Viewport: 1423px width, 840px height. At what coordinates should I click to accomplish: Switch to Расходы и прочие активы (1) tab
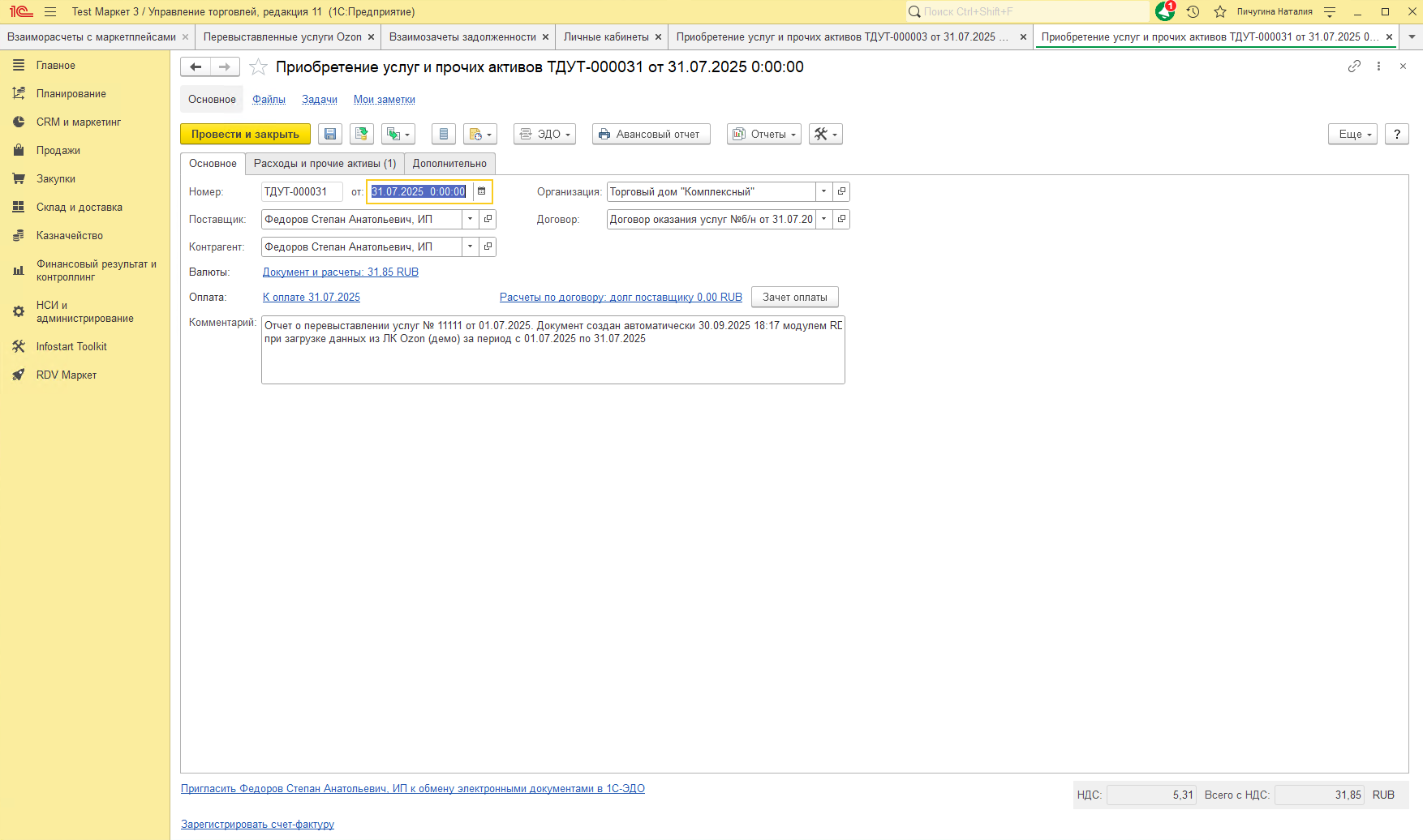[x=325, y=164]
